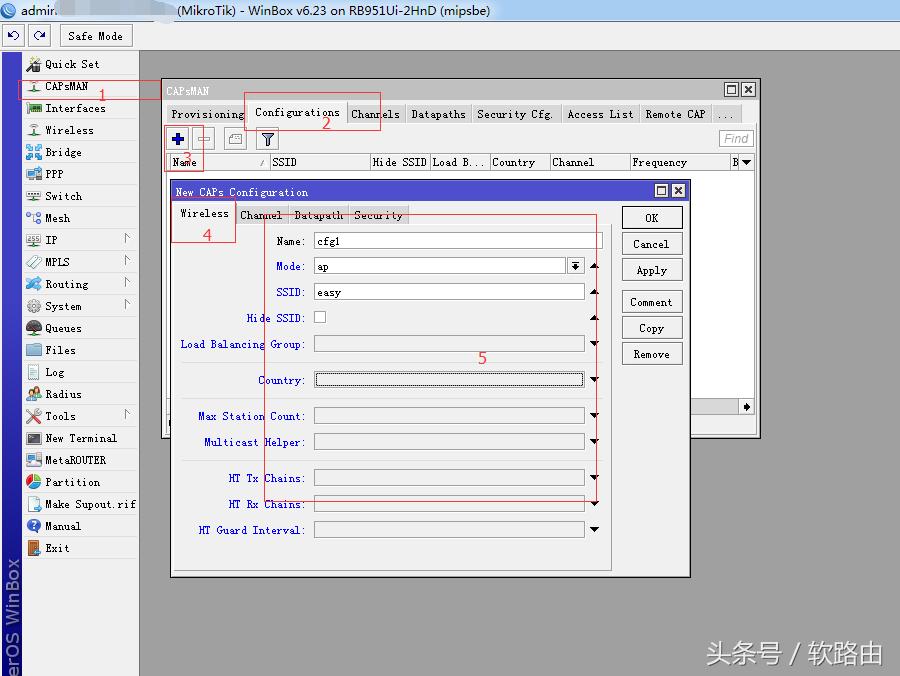The width and height of the screenshot is (900, 676).
Task: Open Channel tab in configuration dialog
Action: click(x=261, y=215)
